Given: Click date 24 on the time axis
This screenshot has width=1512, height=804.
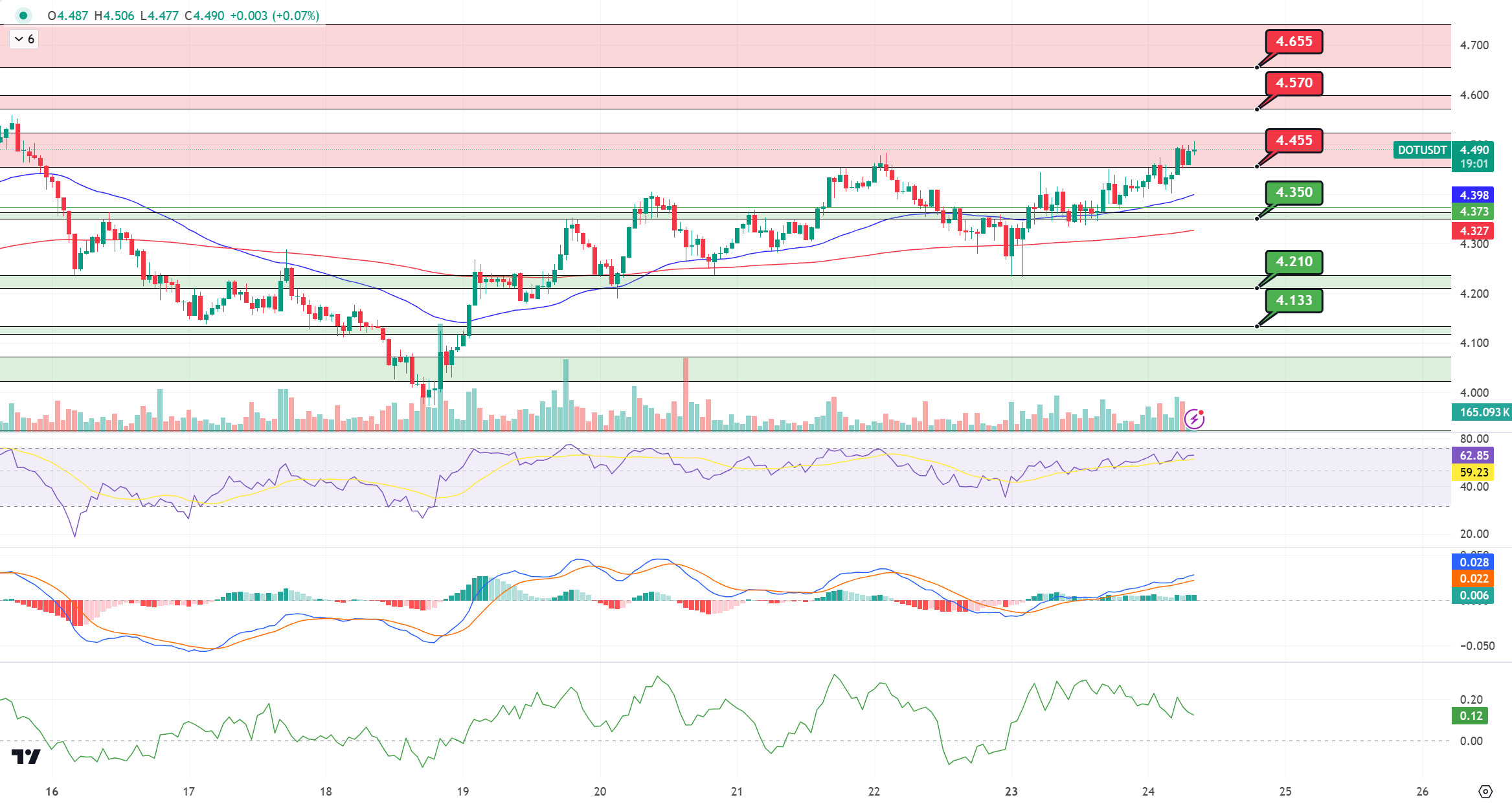Looking at the screenshot, I should point(1148,792).
